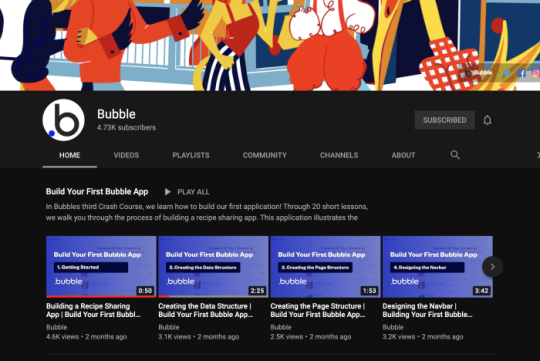Click the 1:53 duration badge
The height and width of the screenshot is (361, 540).
pyautogui.click(x=369, y=291)
